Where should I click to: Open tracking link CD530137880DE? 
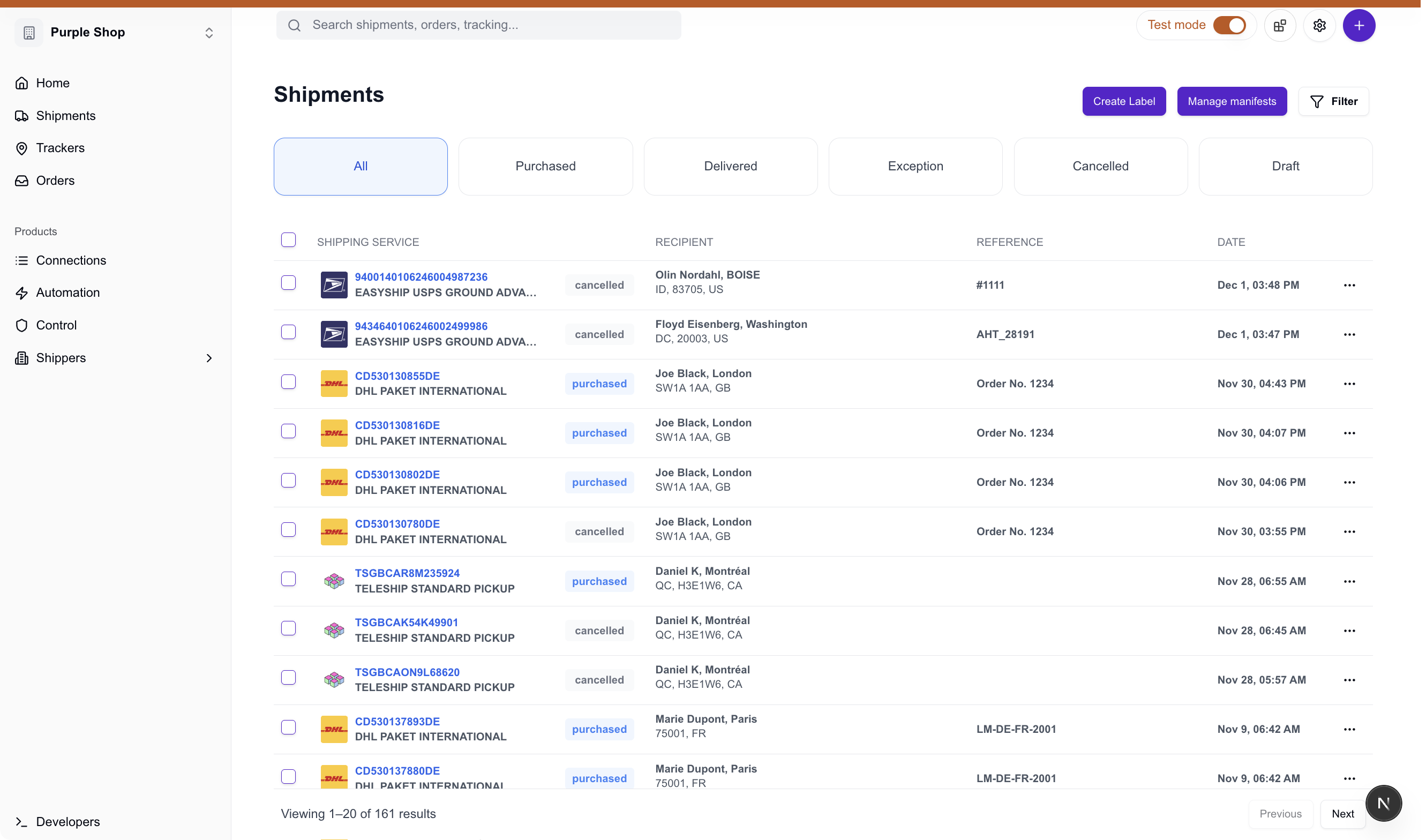(x=397, y=770)
